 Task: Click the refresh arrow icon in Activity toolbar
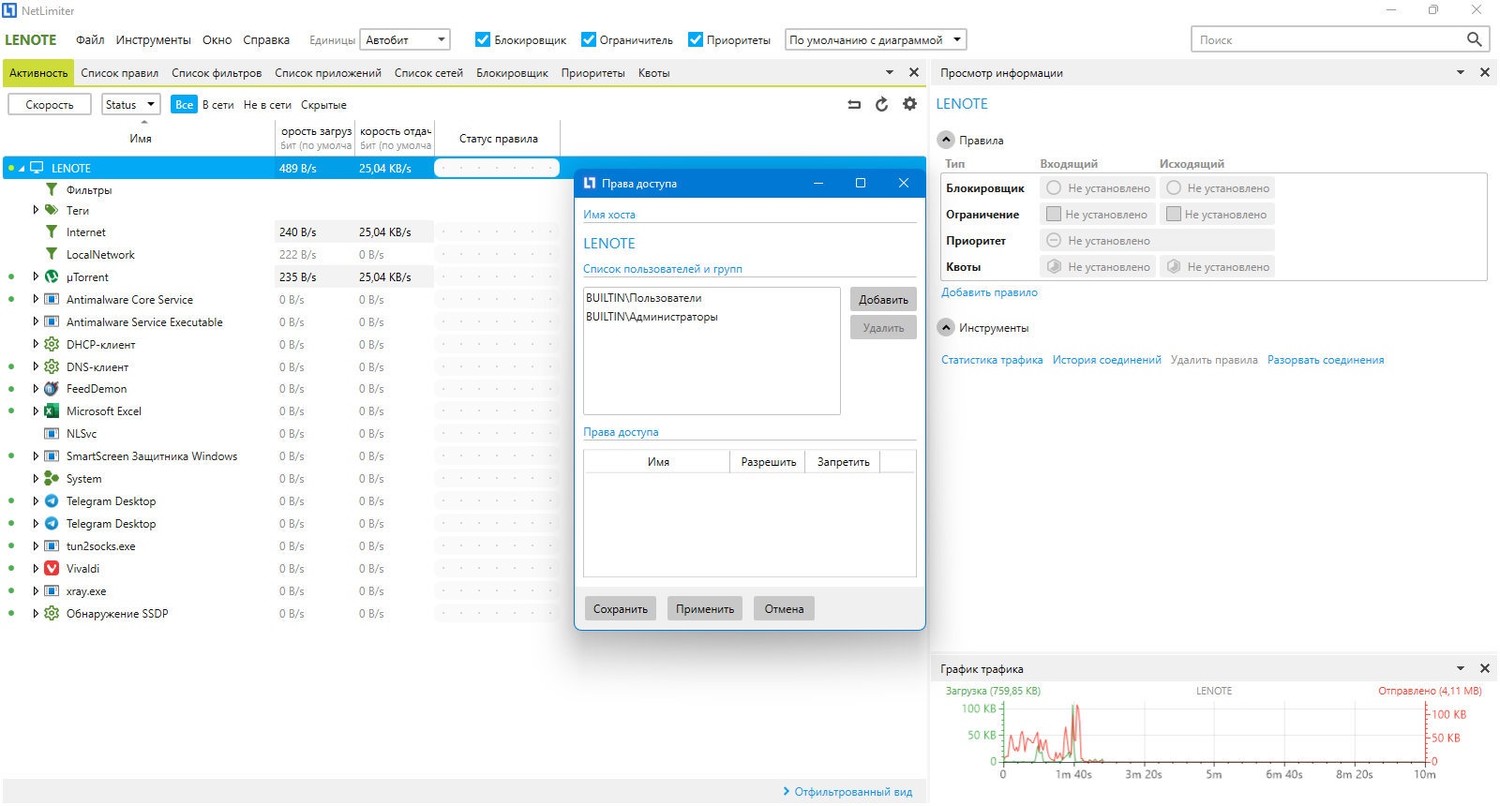click(x=881, y=104)
